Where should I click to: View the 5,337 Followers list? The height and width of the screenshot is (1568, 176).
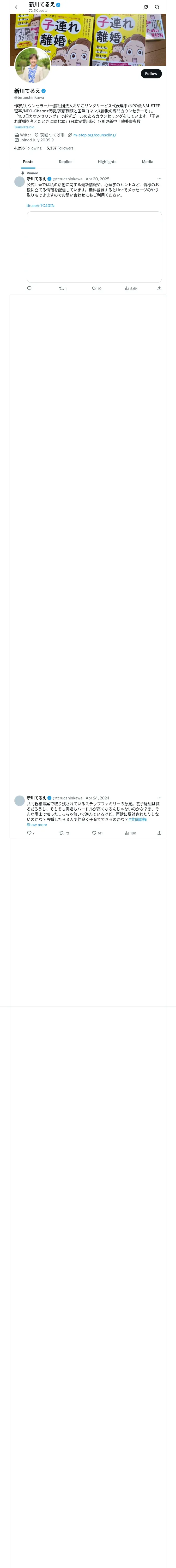coord(60,148)
